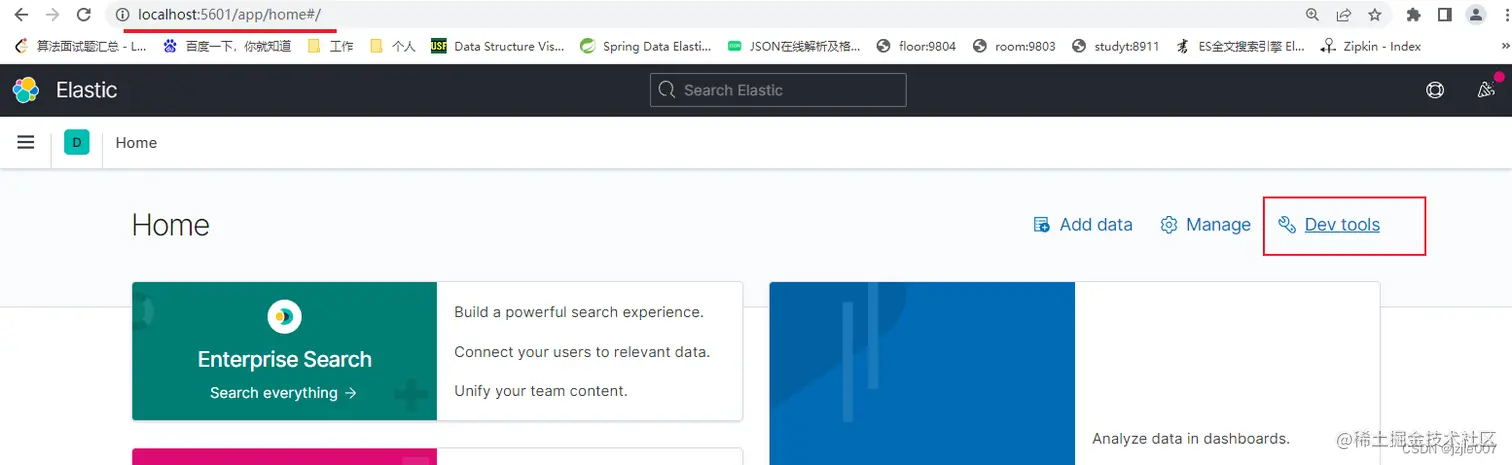This screenshot has height=465, width=1512.
Task: Click the share page icon in address bar
Action: point(1344,15)
